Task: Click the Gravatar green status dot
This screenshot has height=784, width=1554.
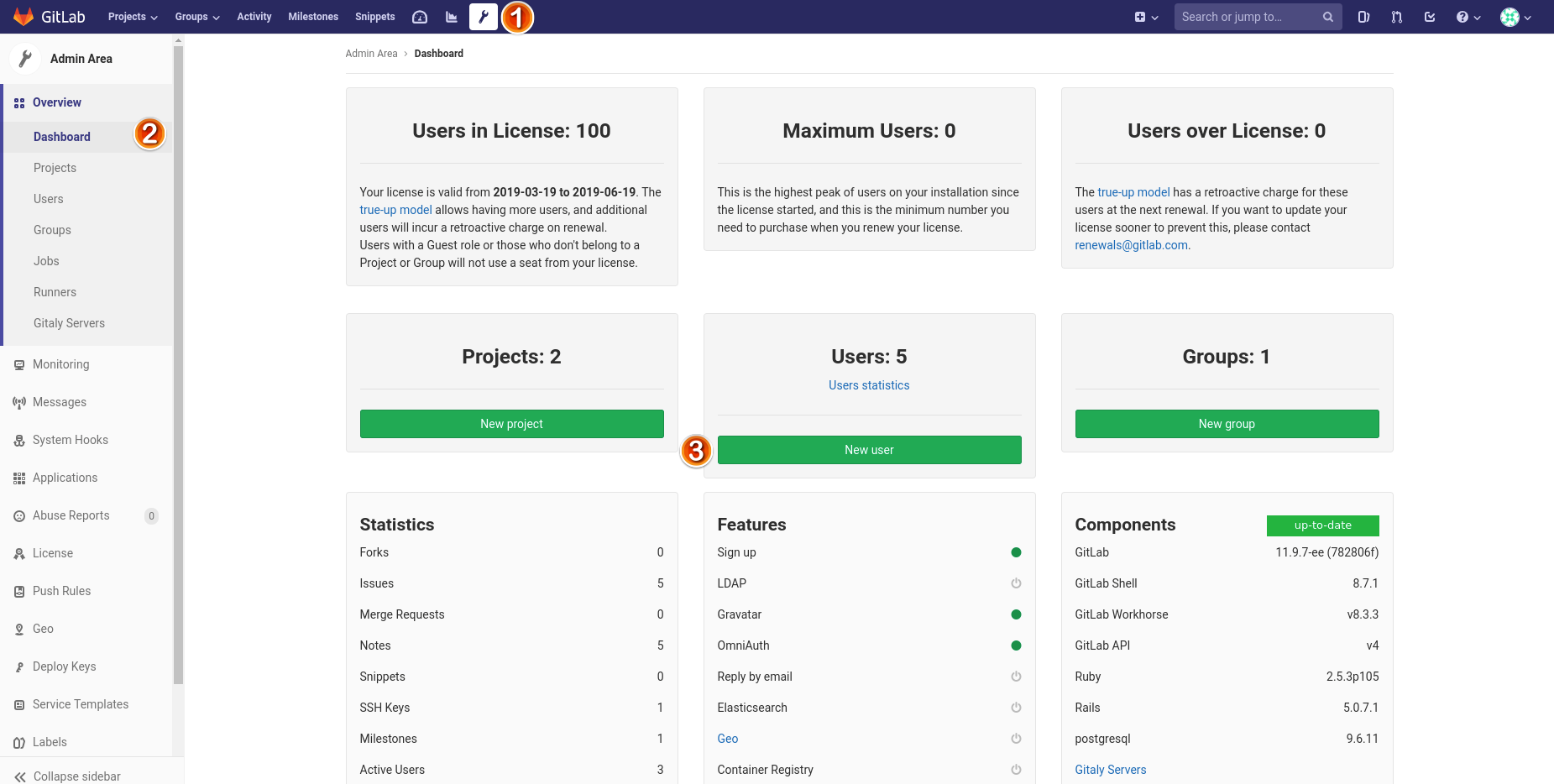Action: [x=1016, y=614]
